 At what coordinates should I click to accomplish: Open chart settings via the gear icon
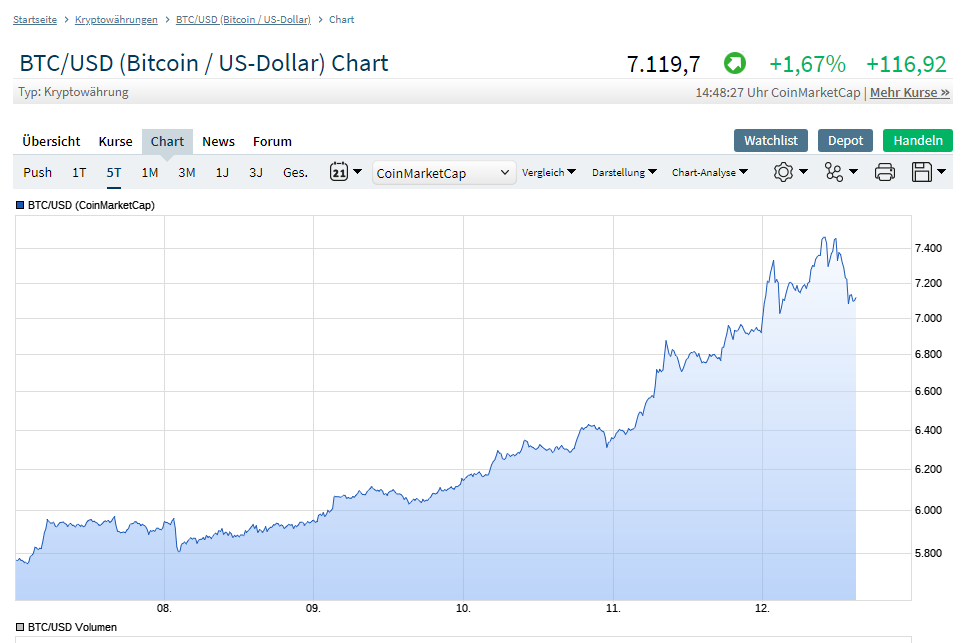coord(785,172)
